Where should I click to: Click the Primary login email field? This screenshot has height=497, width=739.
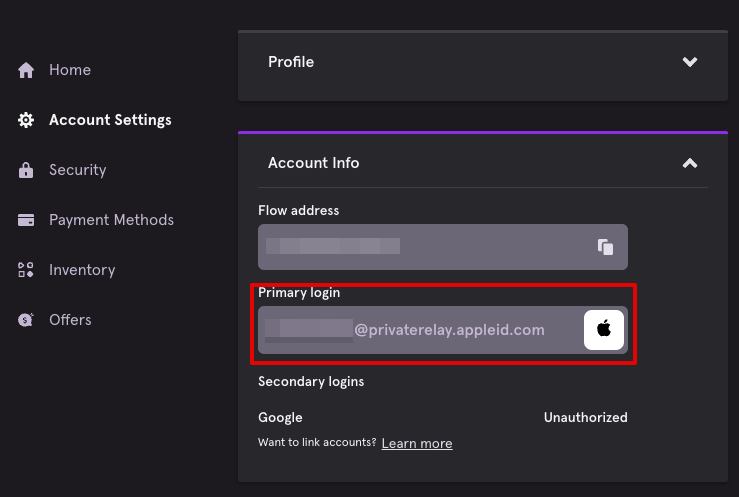pyautogui.click(x=443, y=330)
